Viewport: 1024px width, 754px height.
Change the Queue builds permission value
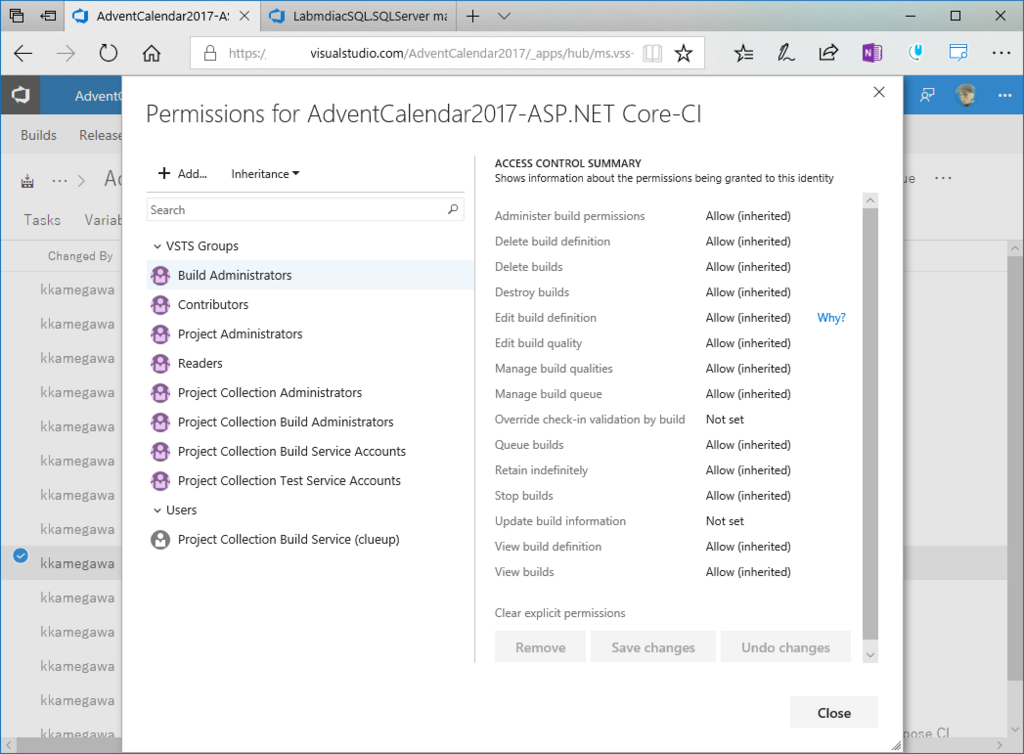coord(748,445)
